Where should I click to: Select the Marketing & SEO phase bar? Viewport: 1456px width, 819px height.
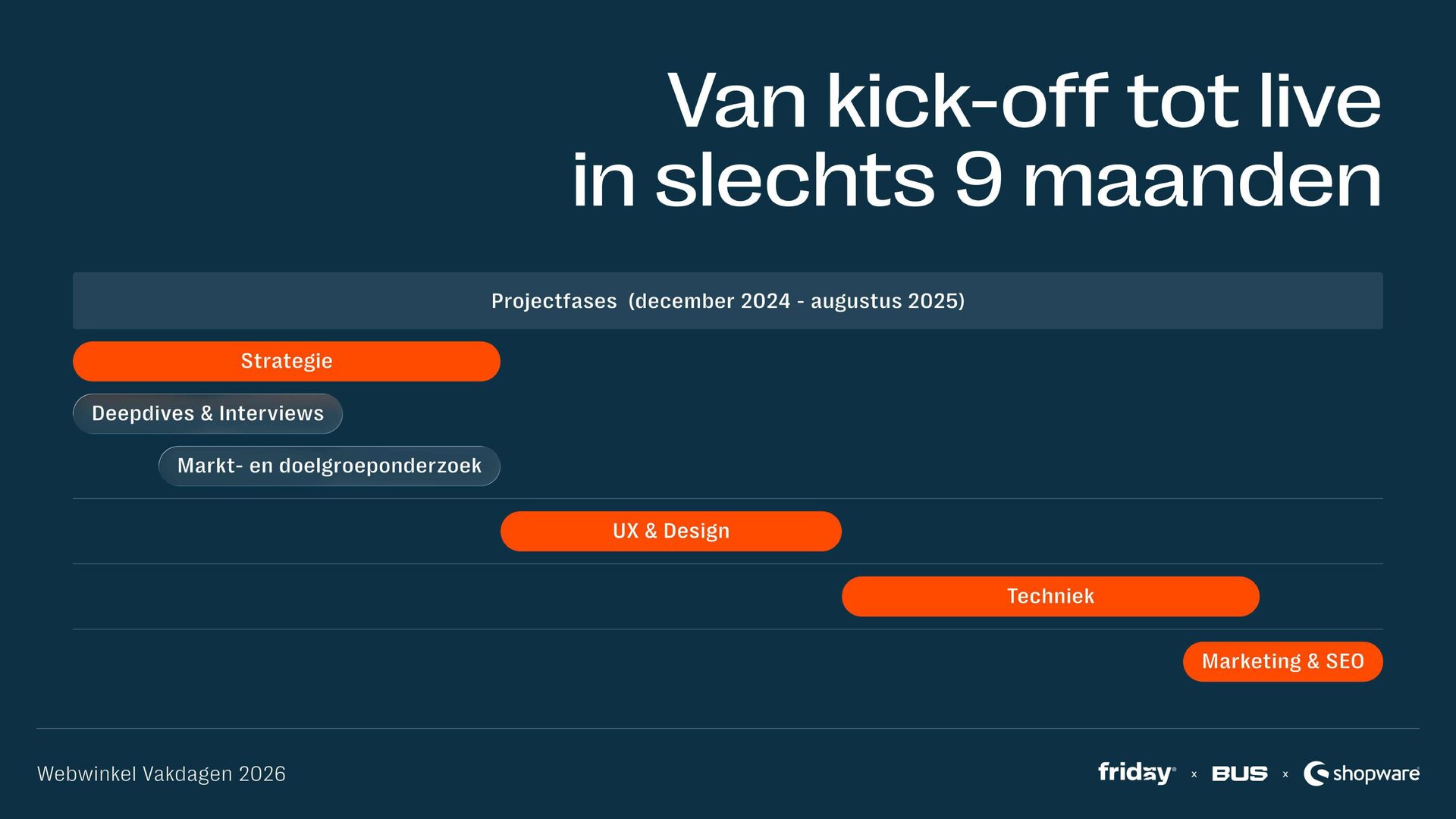1282,661
